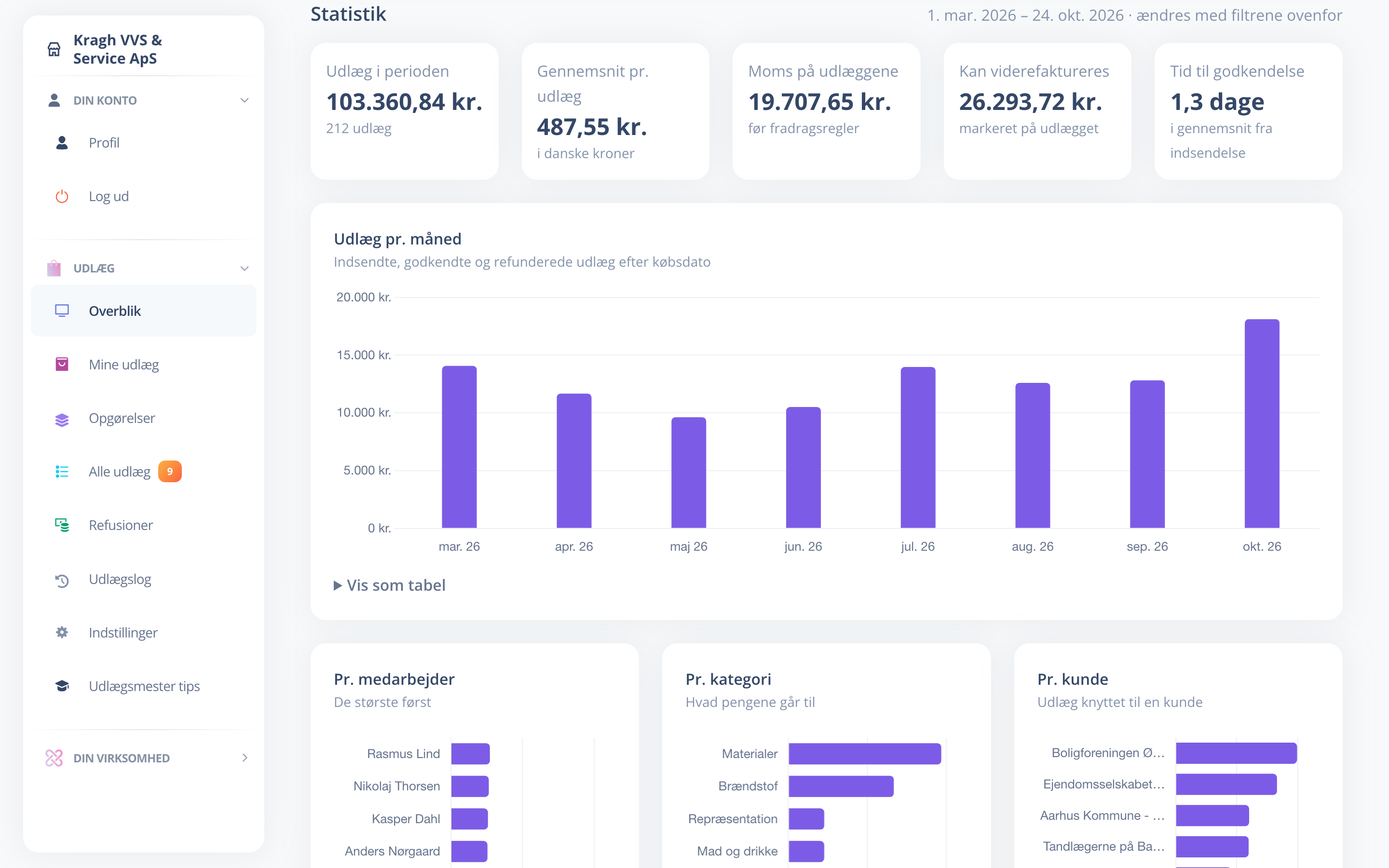This screenshot has width=1389, height=868.
Task: Click the orange 9 badge on Alle udlæg
Action: pyautogui.click(x=170, y=471)
